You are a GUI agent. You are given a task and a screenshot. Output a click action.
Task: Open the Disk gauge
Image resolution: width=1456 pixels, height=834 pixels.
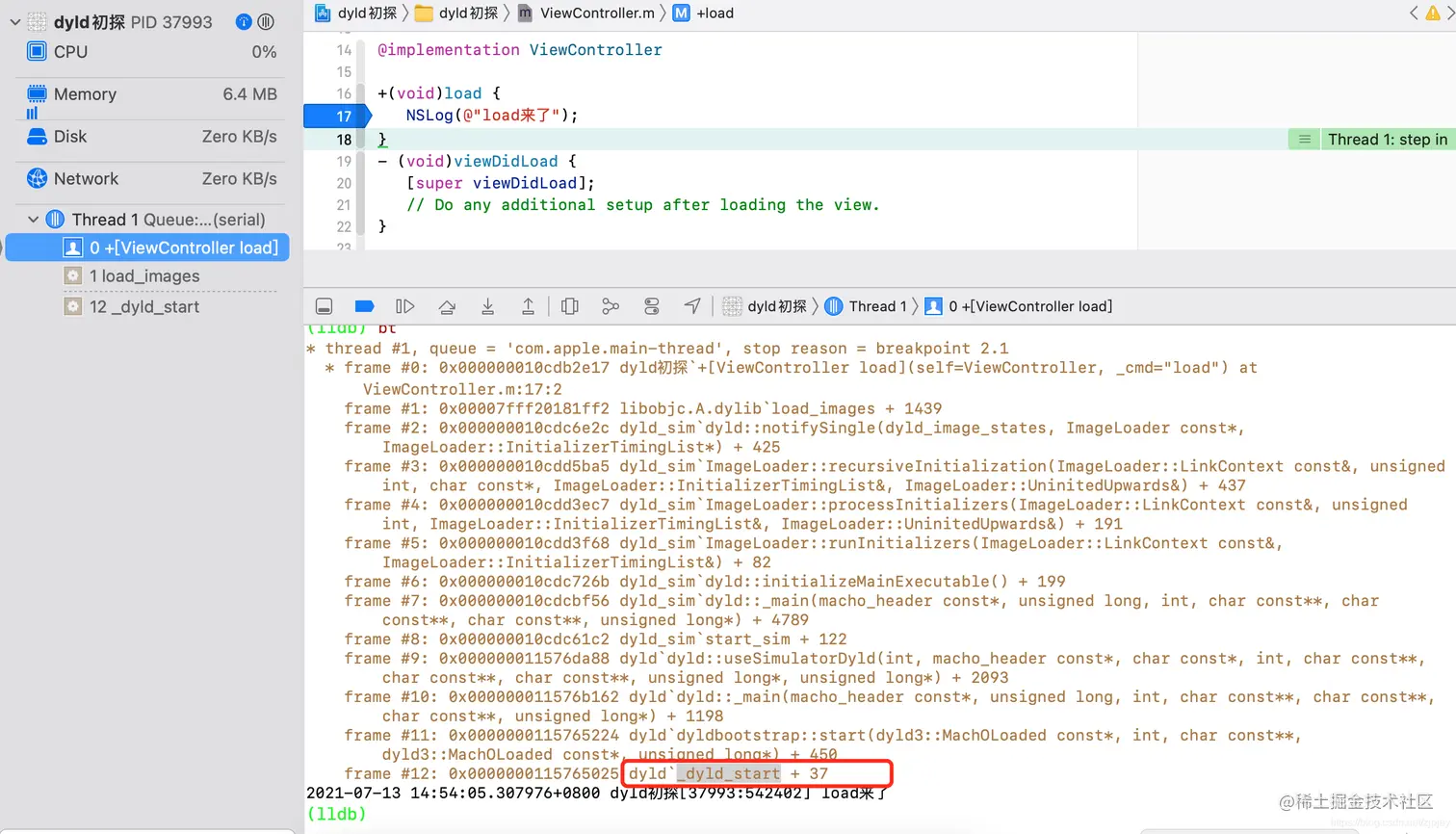coord(152,137)
